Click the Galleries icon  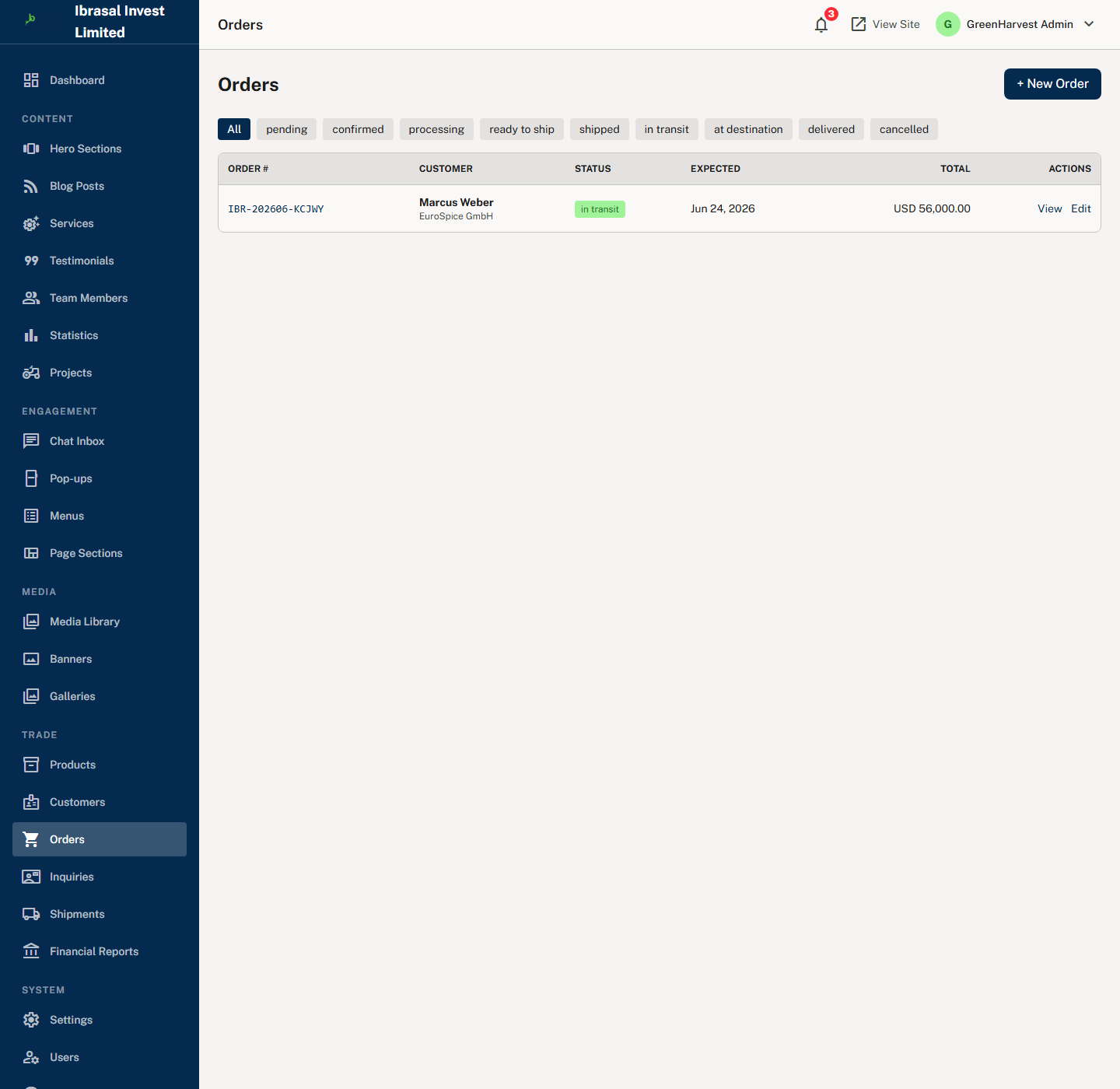(x=31, y=696)
